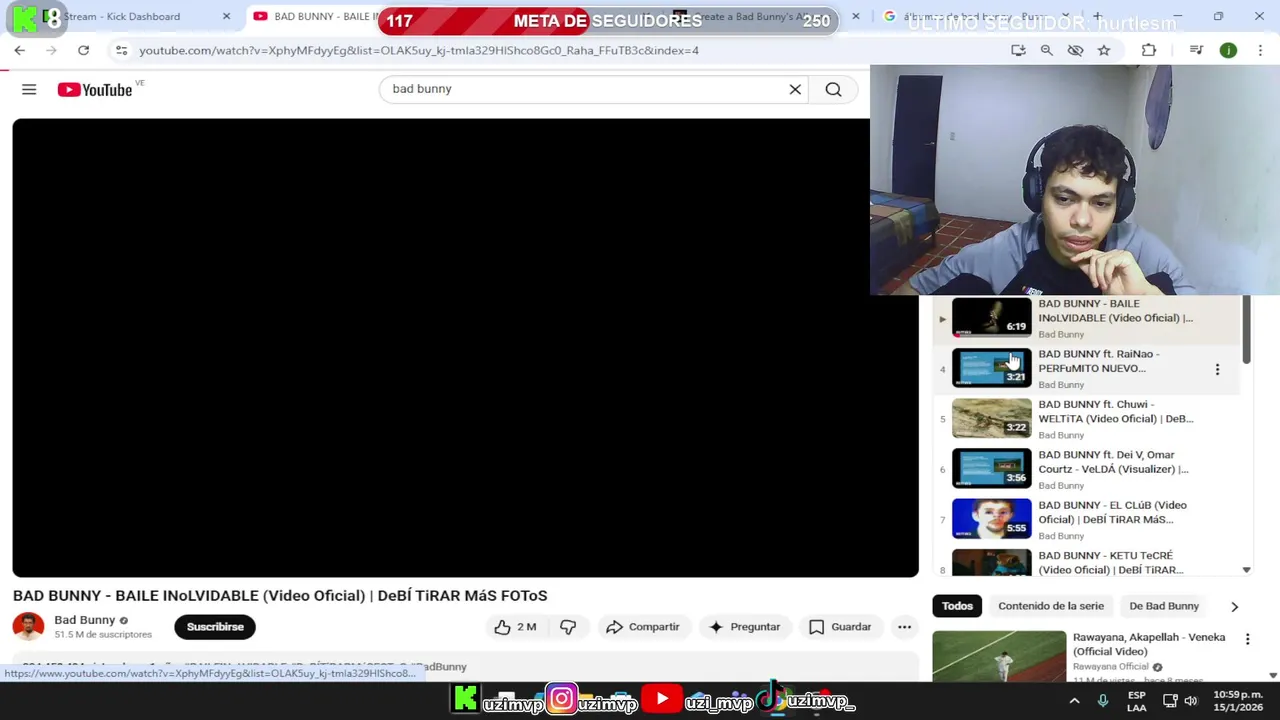Select the De Bad Bunny chip
Screen dimensions: 1280x720
click(1164, 606)
